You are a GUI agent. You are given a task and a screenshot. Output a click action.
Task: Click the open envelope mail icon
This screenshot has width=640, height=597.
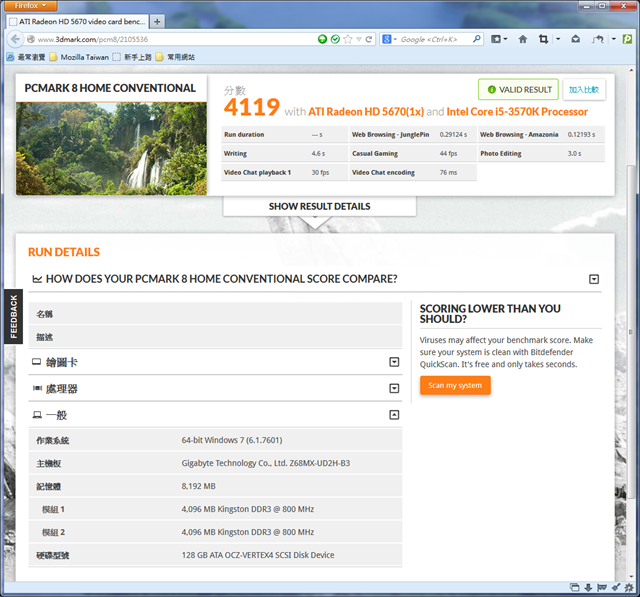(576, 39)
